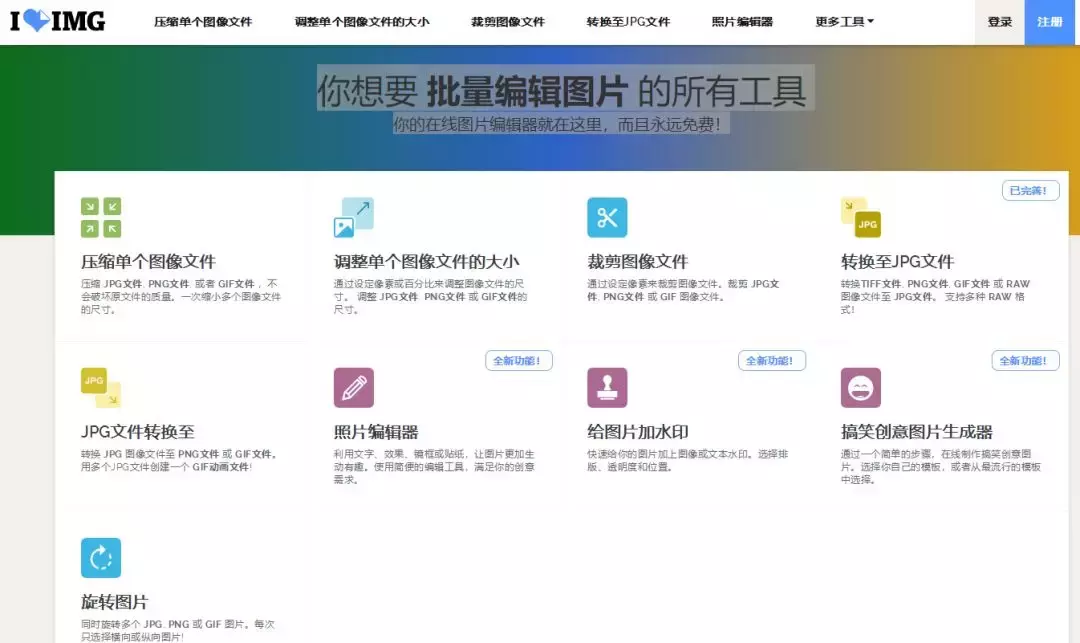Click the 已完善! badge on JPG card
Image resolution: width=1080 pixels, height=643 pixels.
[1030, 191]
